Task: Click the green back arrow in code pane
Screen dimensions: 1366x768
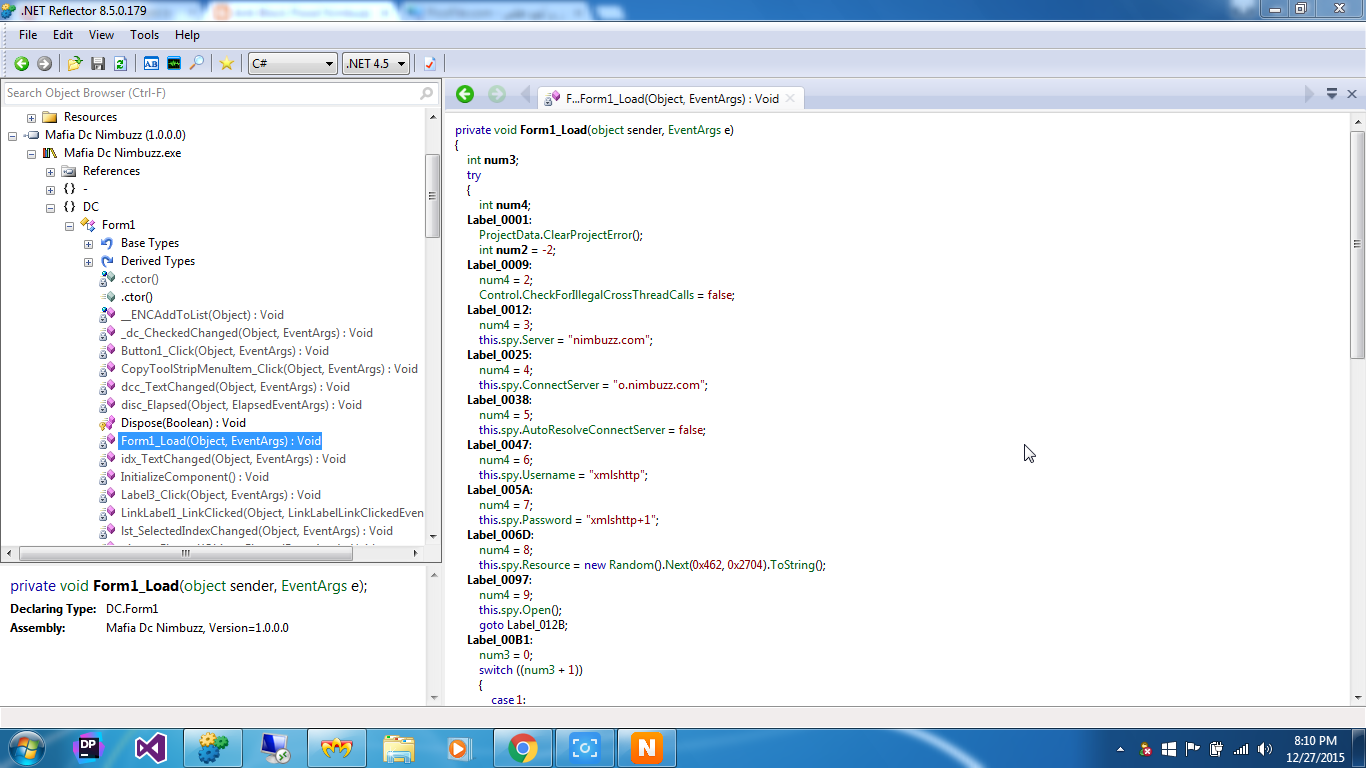Action: click(465, 94)
